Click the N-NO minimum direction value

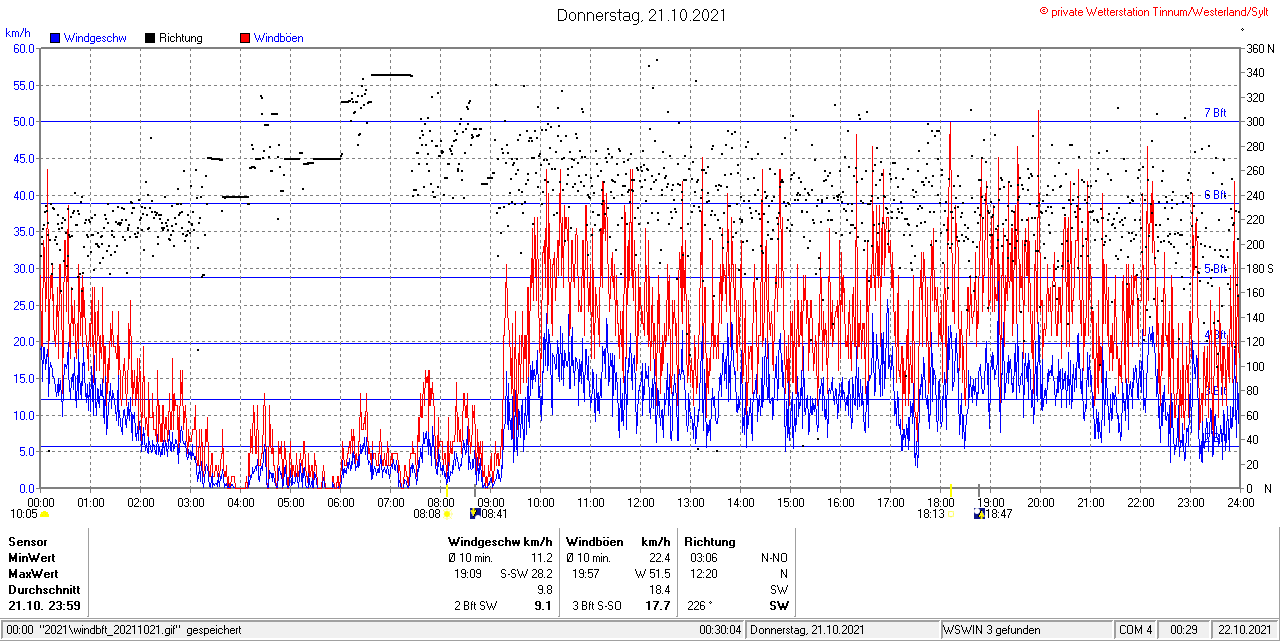(774, 558)
